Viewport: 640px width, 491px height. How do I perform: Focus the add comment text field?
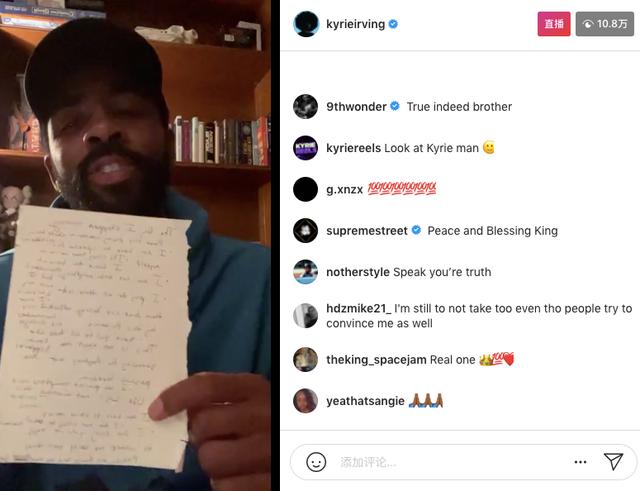453,462
